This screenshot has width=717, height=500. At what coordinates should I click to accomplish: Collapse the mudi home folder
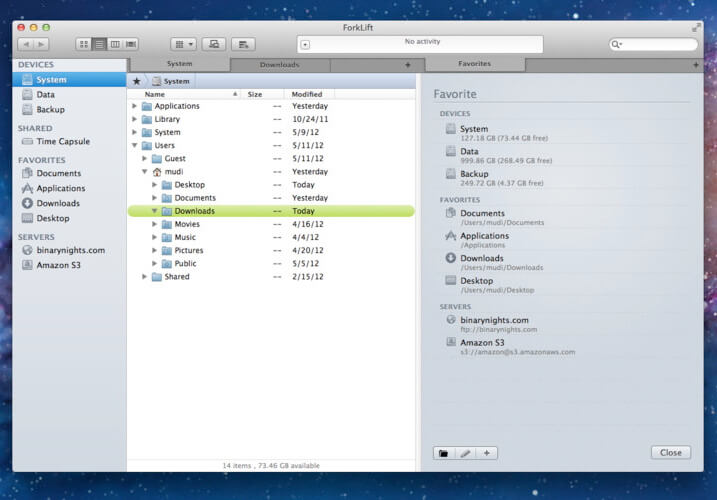coord(144,172)
